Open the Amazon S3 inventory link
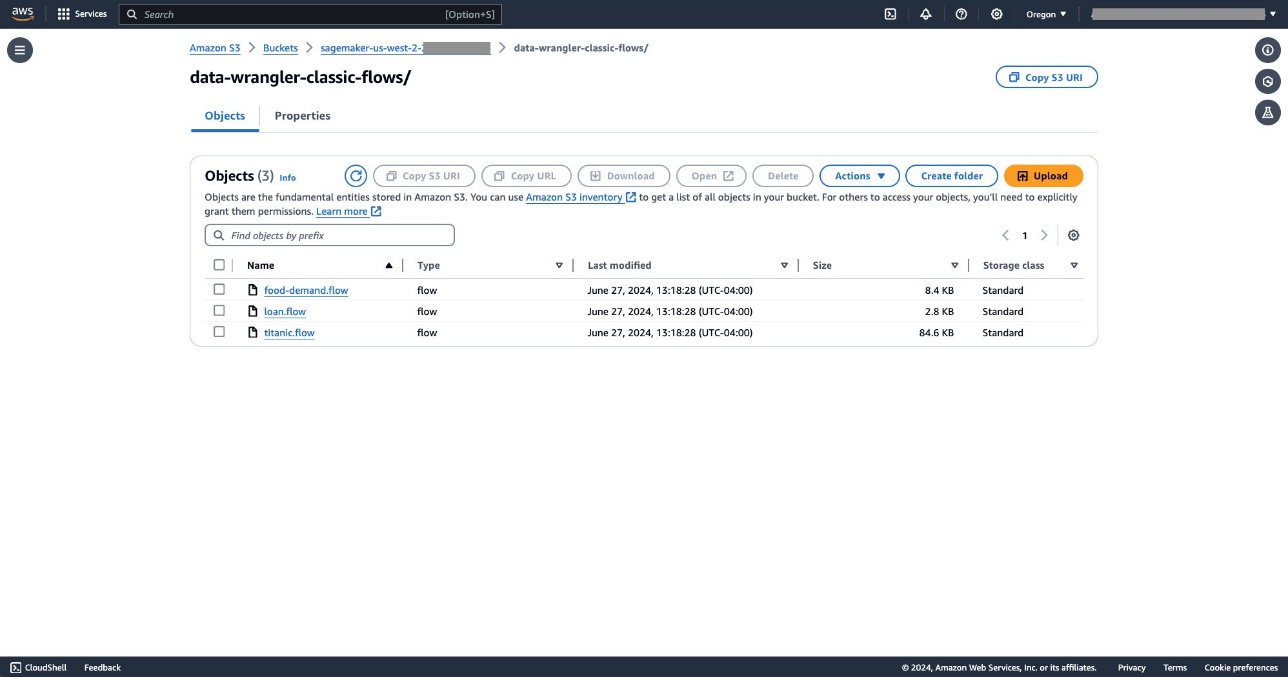Screen dimensions: 1288x677 pyautogui.click(x=581, y=198)
